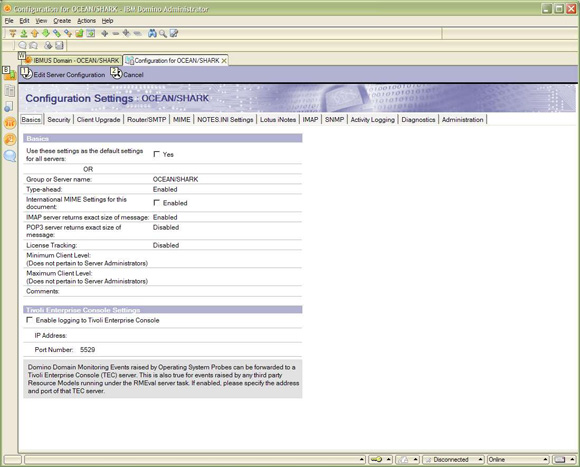
Task: Click the gray document icon in sidebar
Action: point(10,91)
